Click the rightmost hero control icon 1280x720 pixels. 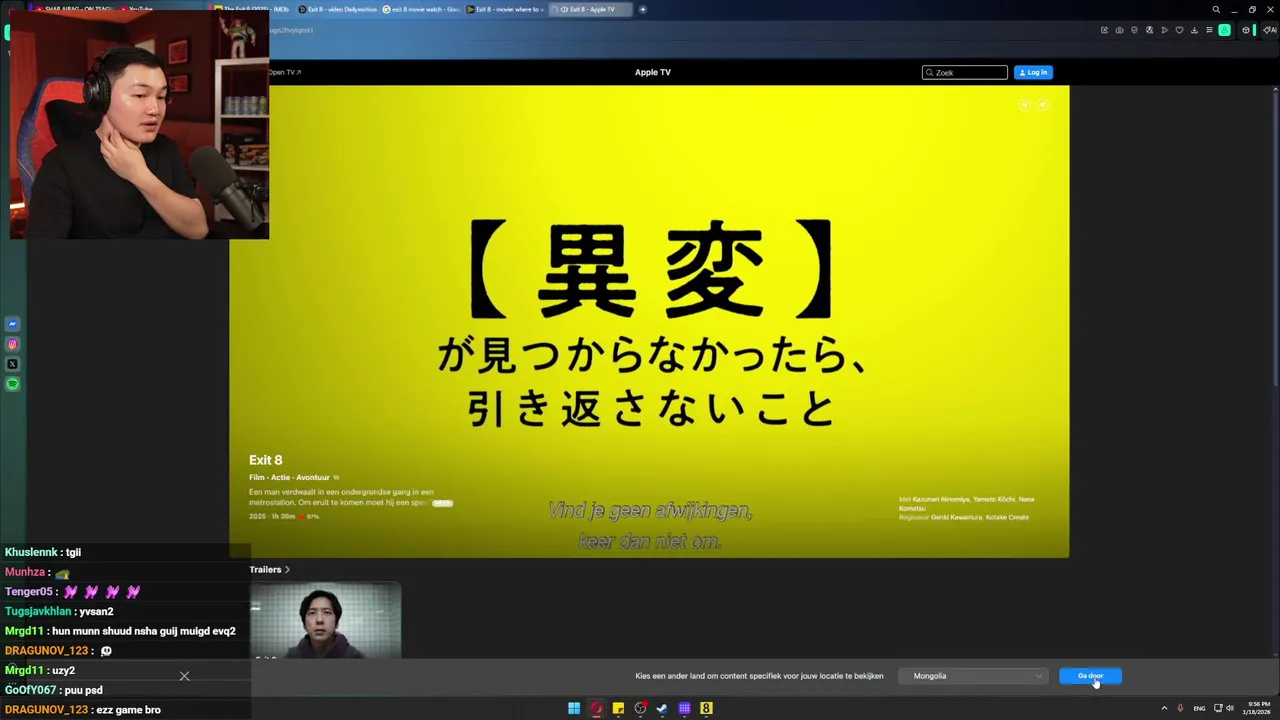pos(1043,104)
